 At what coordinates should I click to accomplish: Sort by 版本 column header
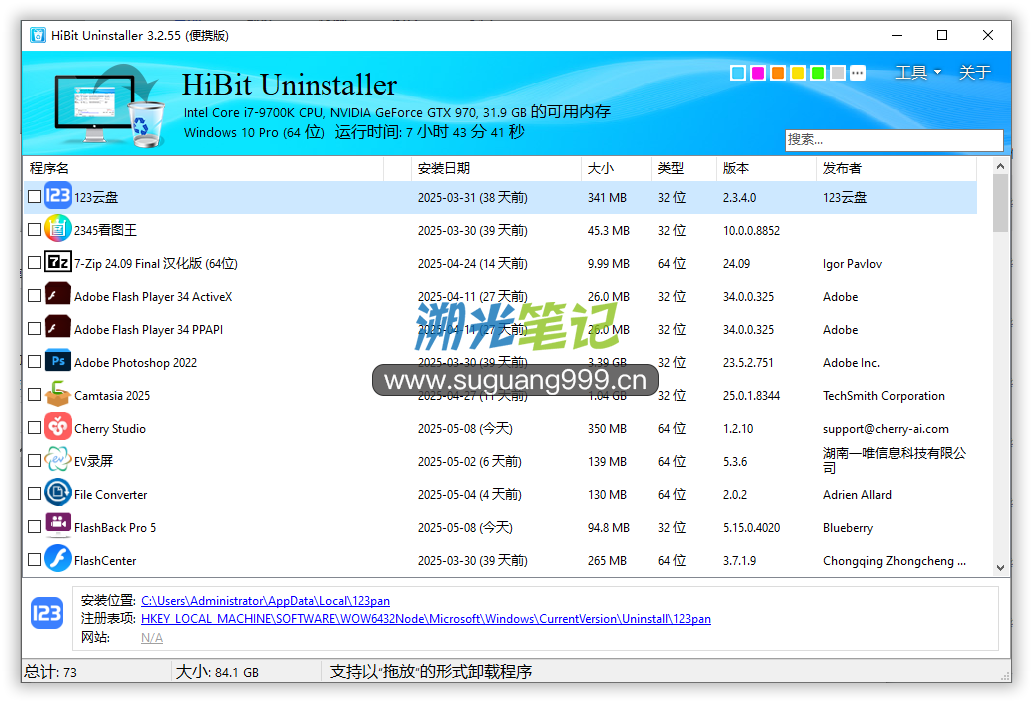(766, 169)
